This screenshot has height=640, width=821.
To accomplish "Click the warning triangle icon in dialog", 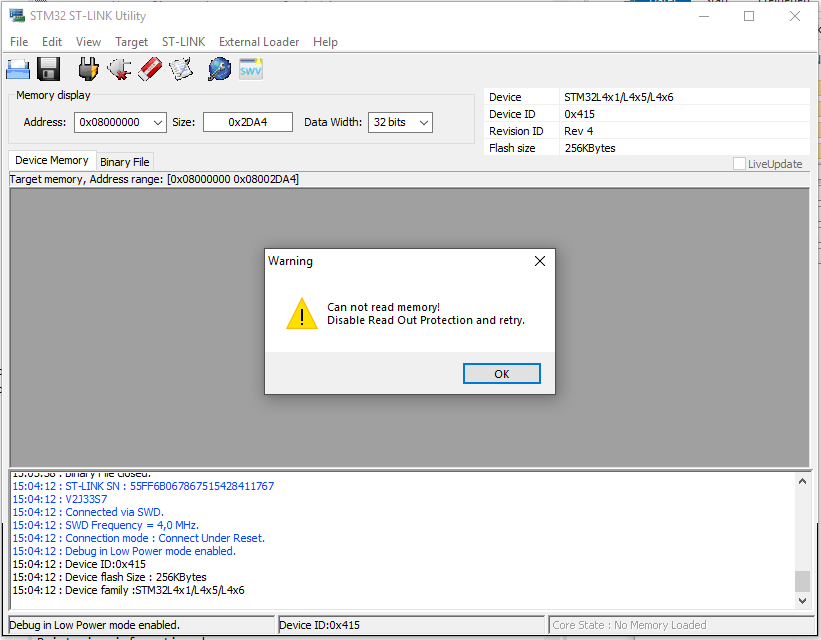I will point(302,314).
